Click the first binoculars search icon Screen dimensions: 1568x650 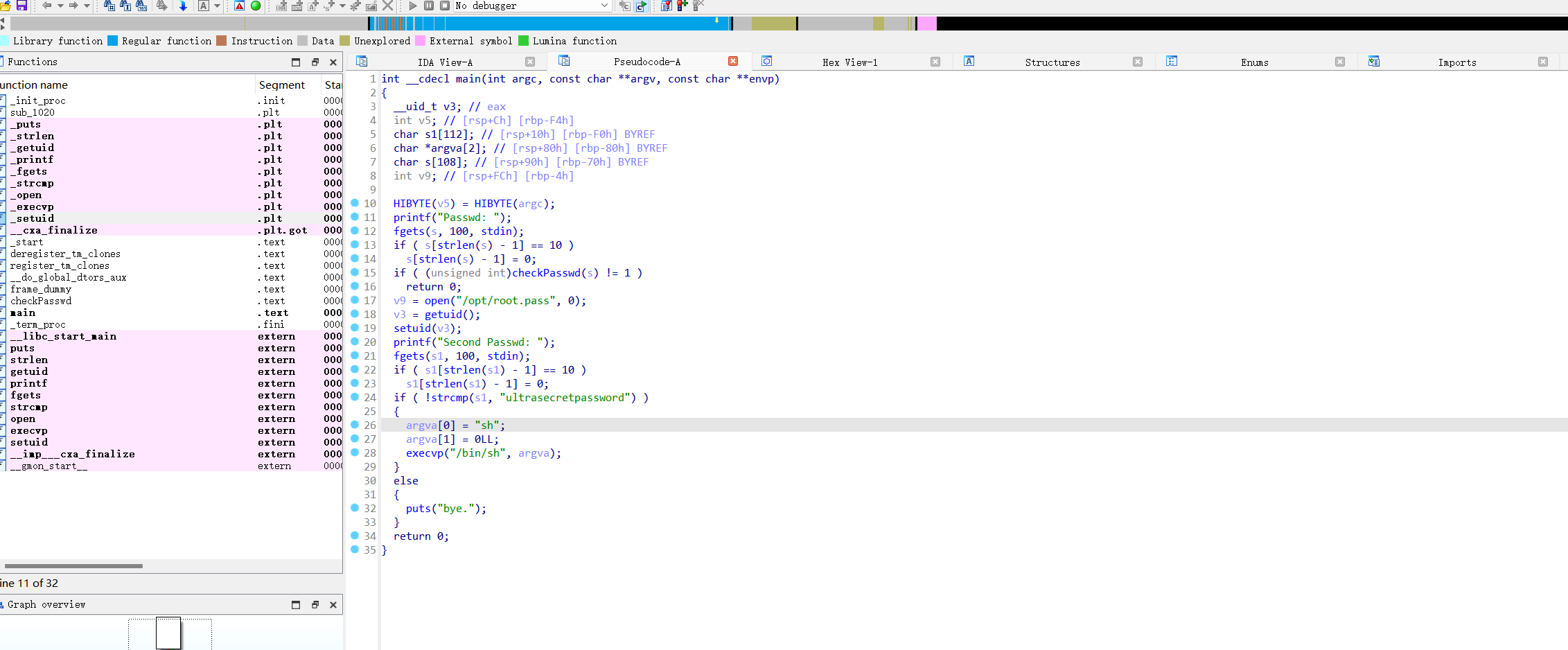(x=109, y=6)
